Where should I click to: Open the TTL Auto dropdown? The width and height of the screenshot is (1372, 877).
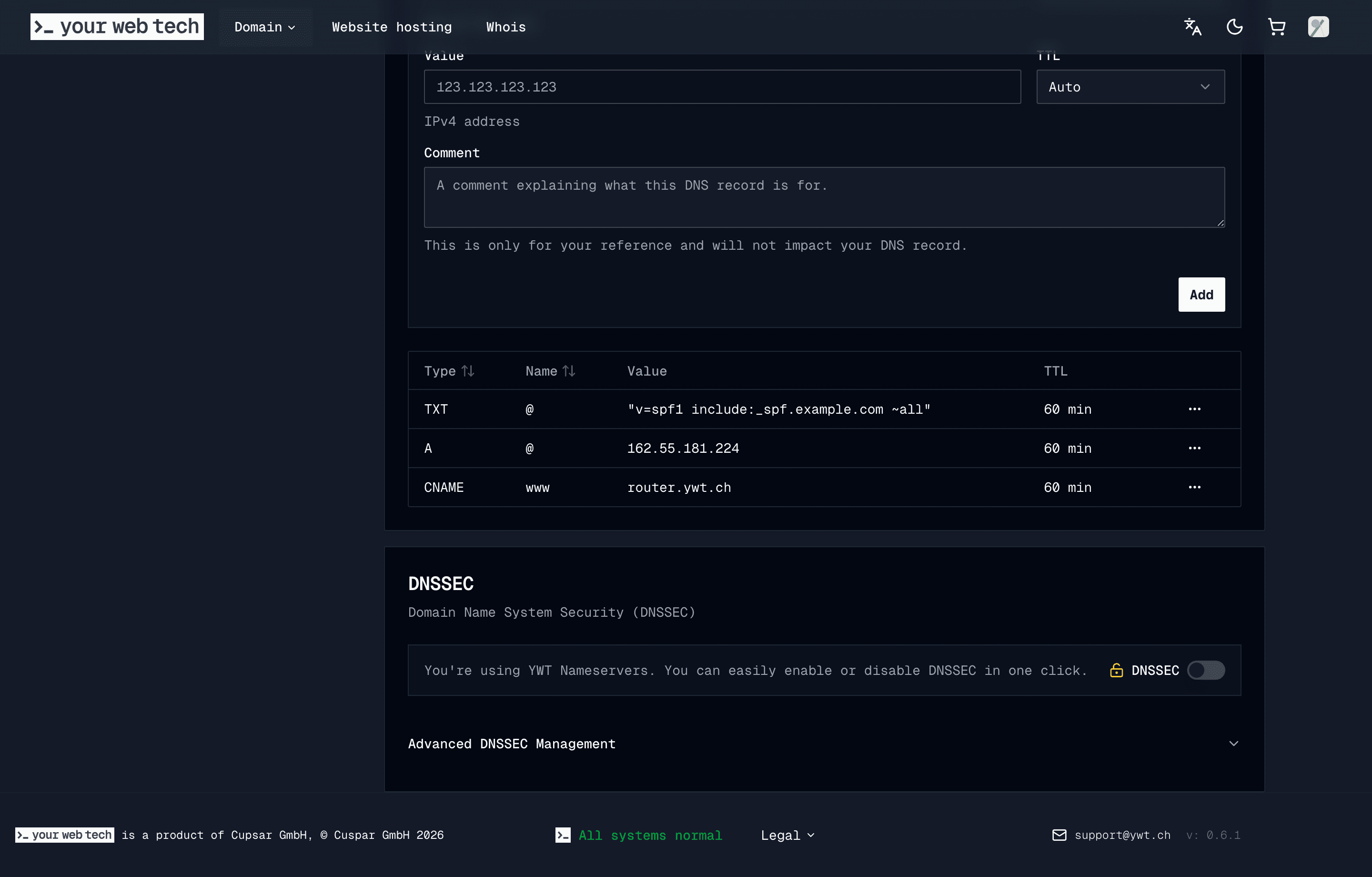coord(1130,87)
